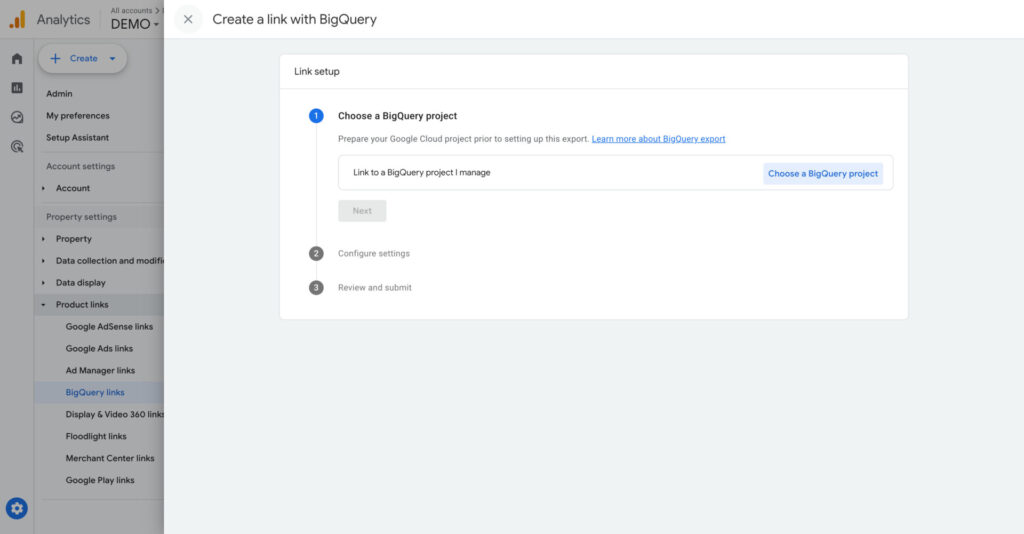Open the DEMO account selector dropdown
The height and width of the screenshot is (534, 1024).
pyautogui.click(x=135, y=24)
